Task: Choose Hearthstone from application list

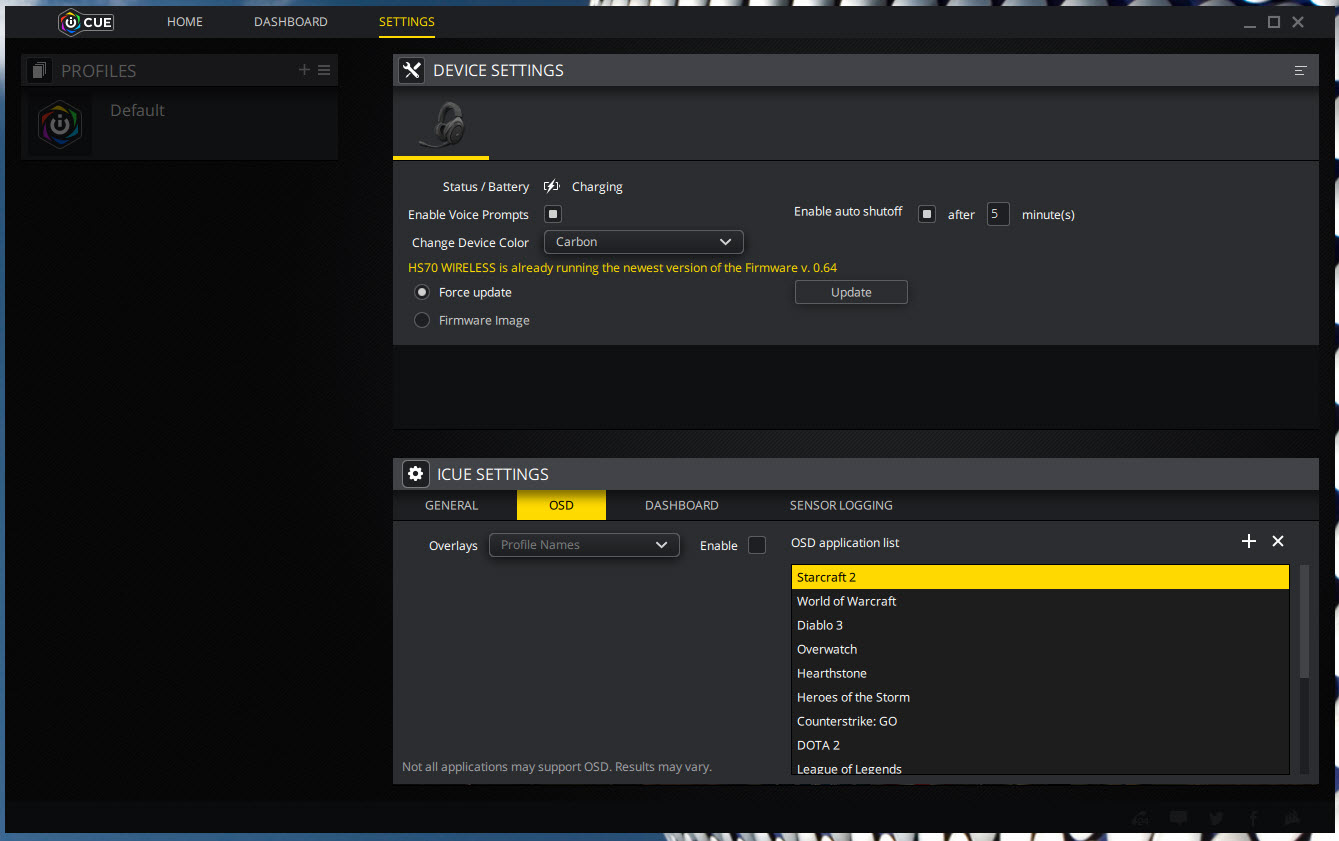Action: [1040, 673]
